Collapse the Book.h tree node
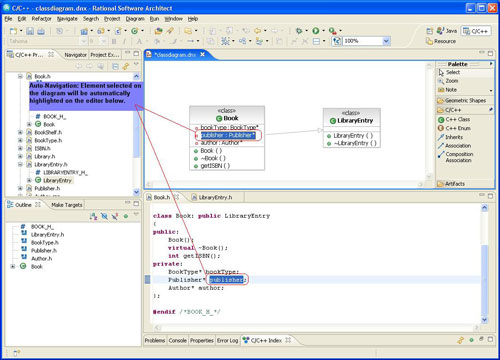This screenshot has width=500, height=360. [20, 77]
